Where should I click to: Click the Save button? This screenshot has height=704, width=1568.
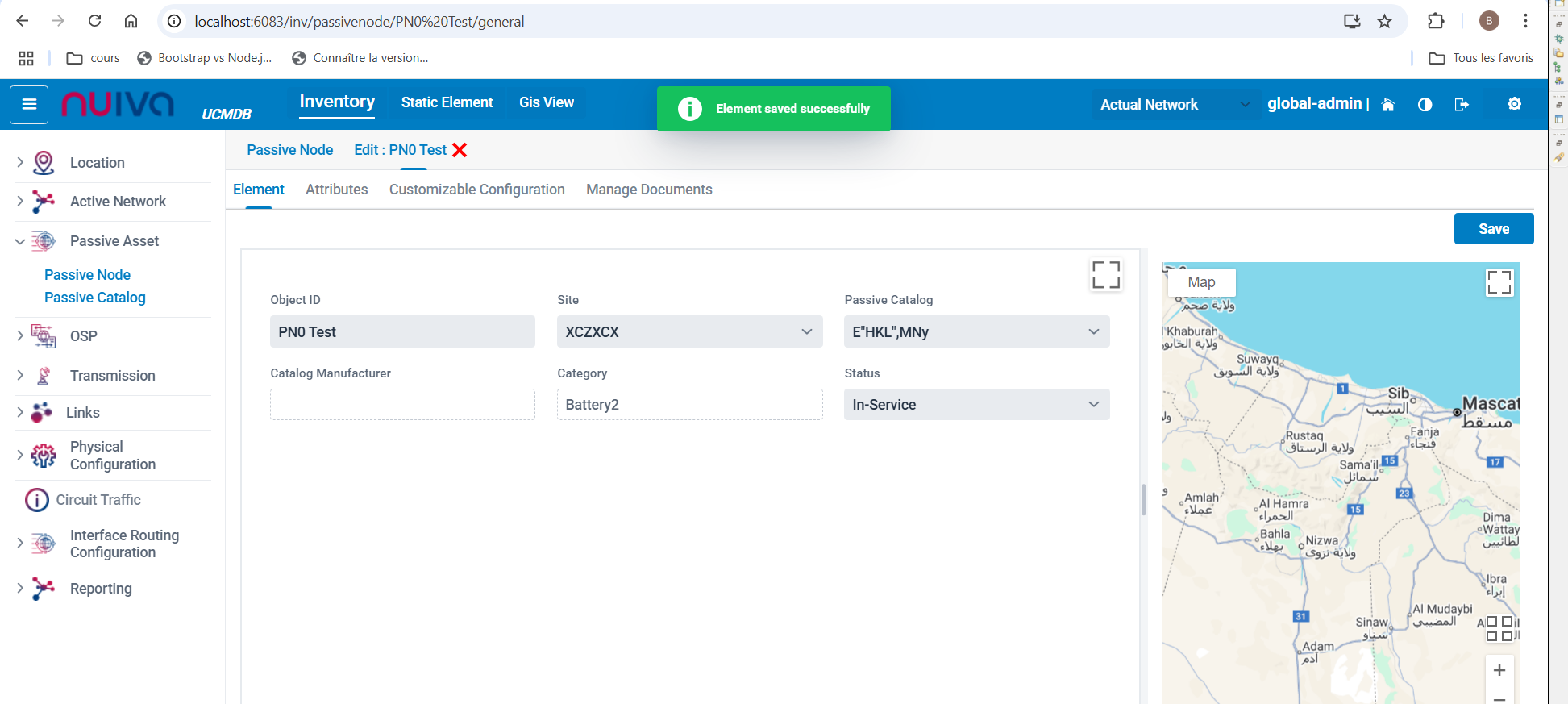(x=1493, y=229)
